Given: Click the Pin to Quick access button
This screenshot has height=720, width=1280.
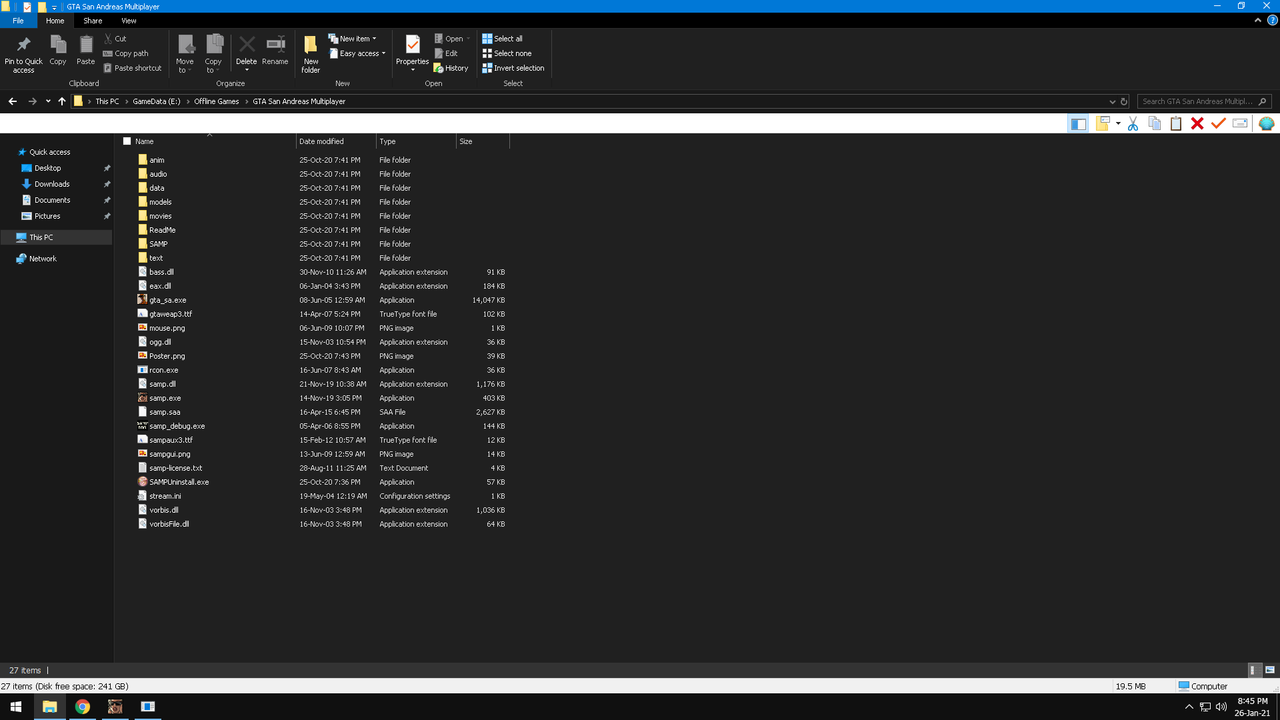Looking at the screenshot, I should pos(23,54).
